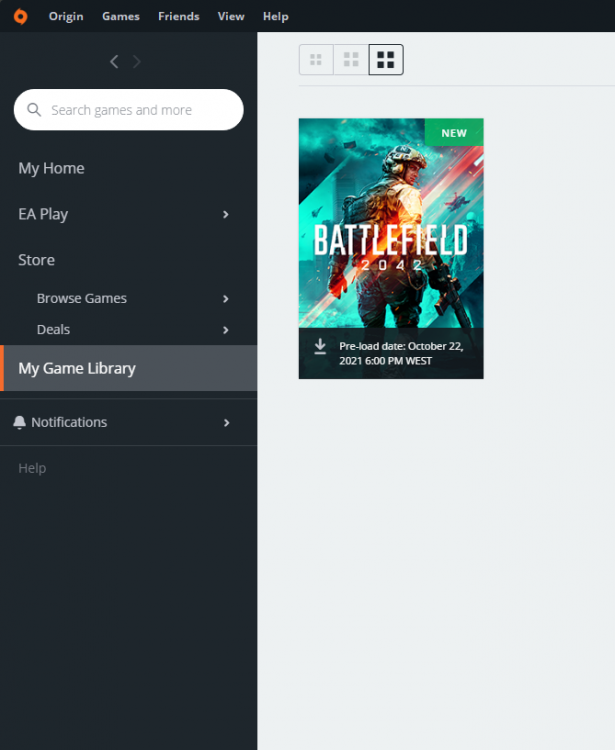
Task: Click the Origin logo icon
Action: 21,16
